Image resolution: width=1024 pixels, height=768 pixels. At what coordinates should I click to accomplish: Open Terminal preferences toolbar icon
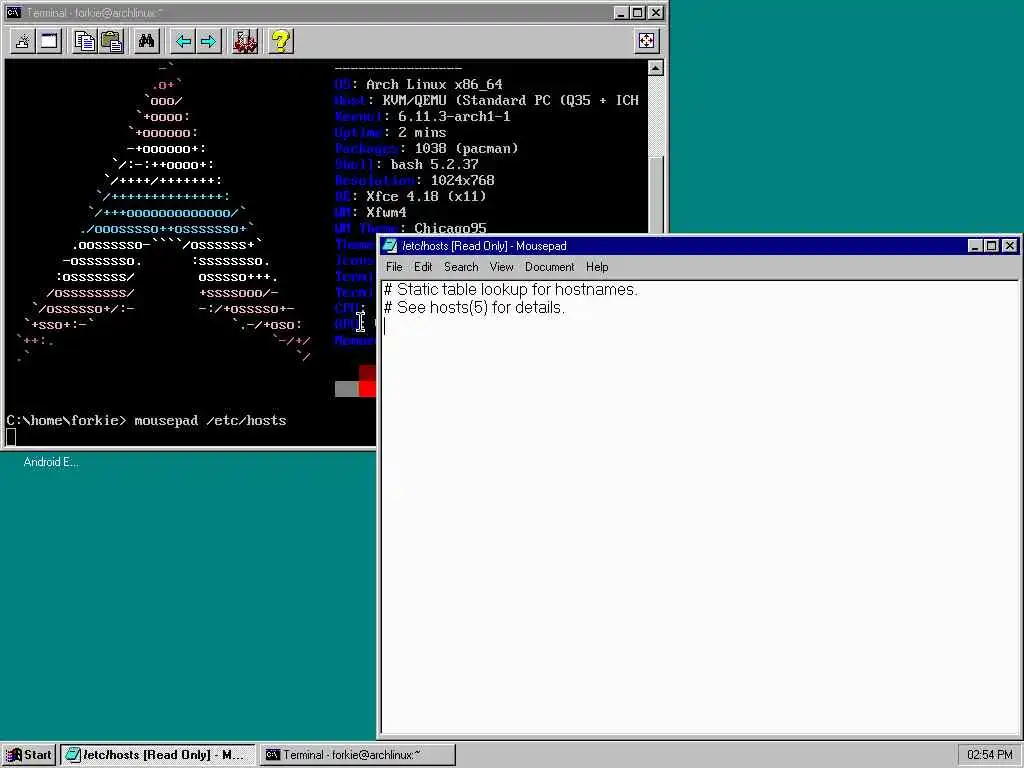(x=245, y=41)
